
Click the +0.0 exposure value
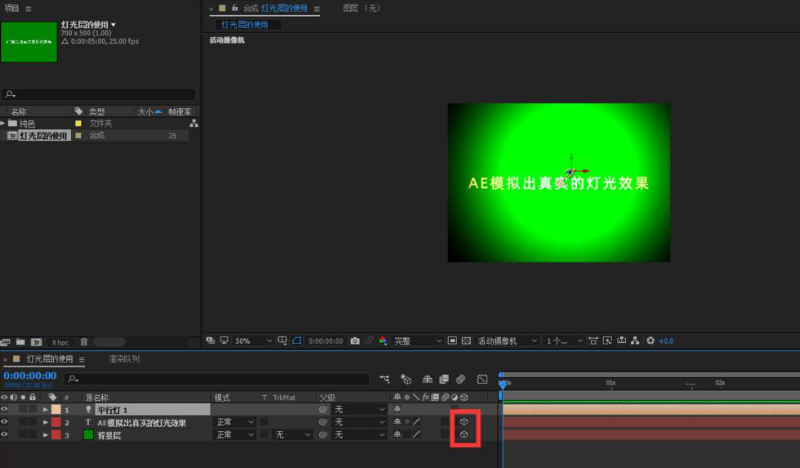pyautogui.click(x=666, y=341)
